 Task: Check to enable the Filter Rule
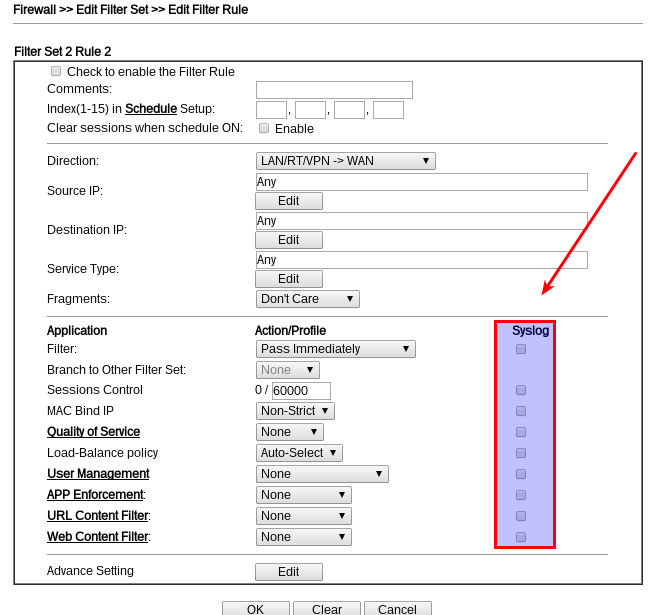point(56,71)
